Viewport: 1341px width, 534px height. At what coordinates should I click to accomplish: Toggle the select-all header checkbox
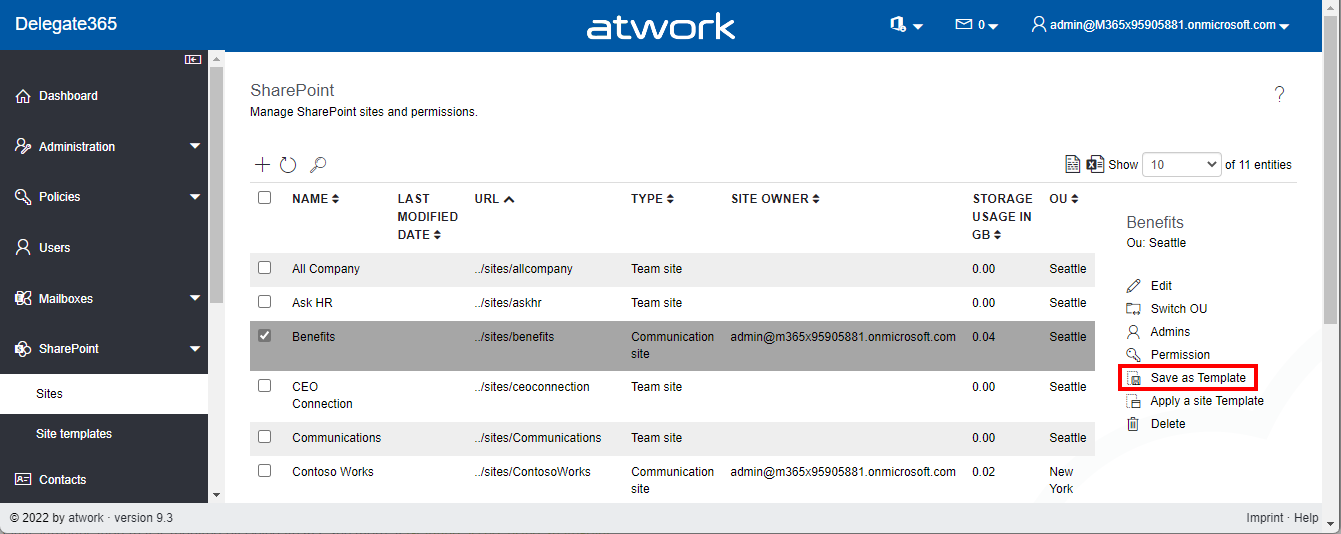[x=265, y=198]
